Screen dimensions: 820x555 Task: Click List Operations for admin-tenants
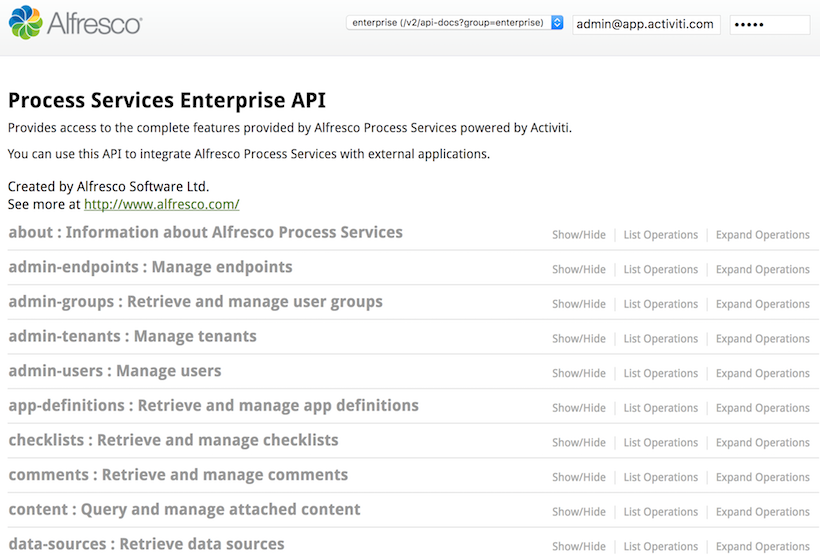pos(660,338)
